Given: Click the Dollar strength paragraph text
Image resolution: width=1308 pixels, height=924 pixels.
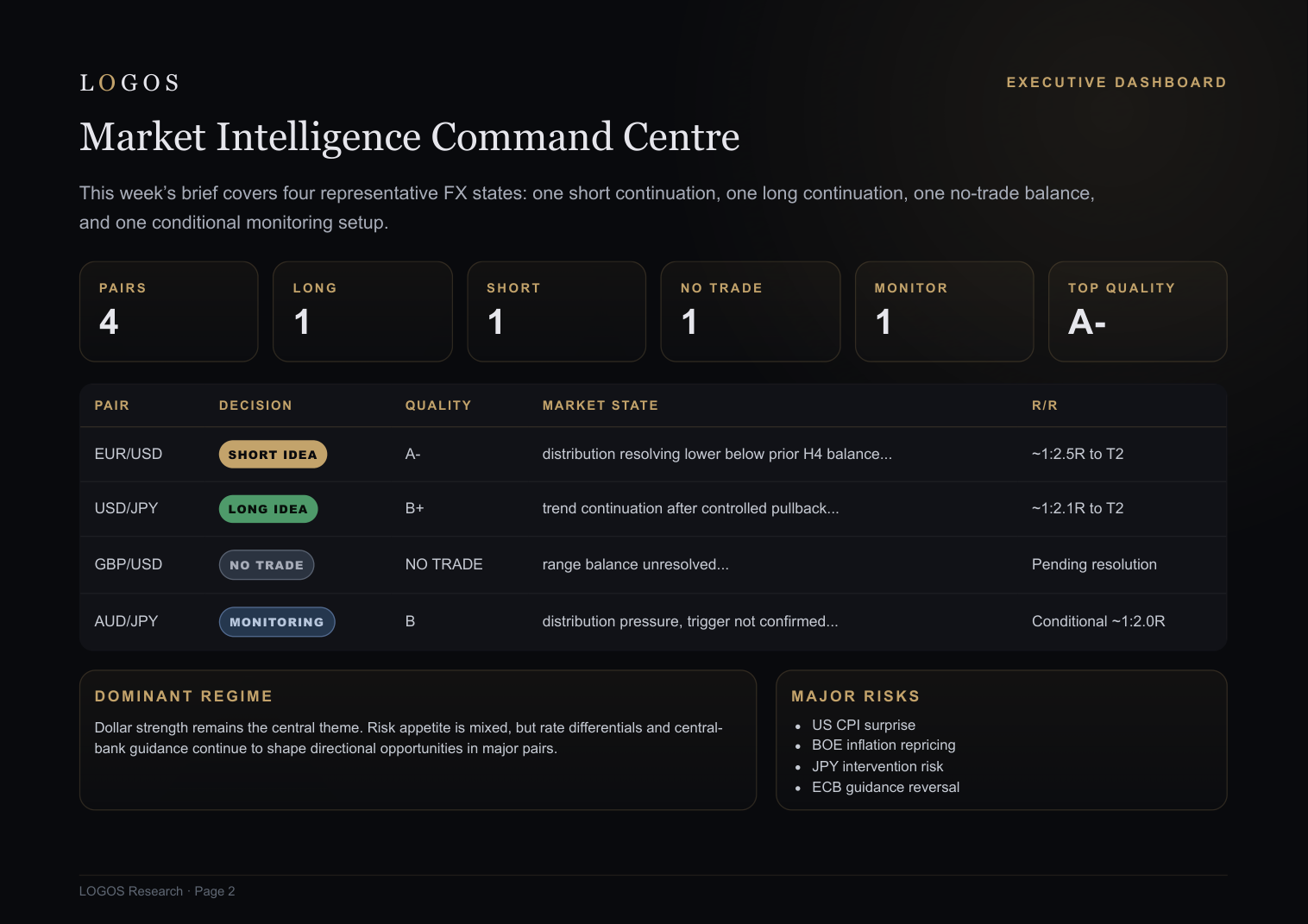Looking at the screenshot, I should 409,738.
